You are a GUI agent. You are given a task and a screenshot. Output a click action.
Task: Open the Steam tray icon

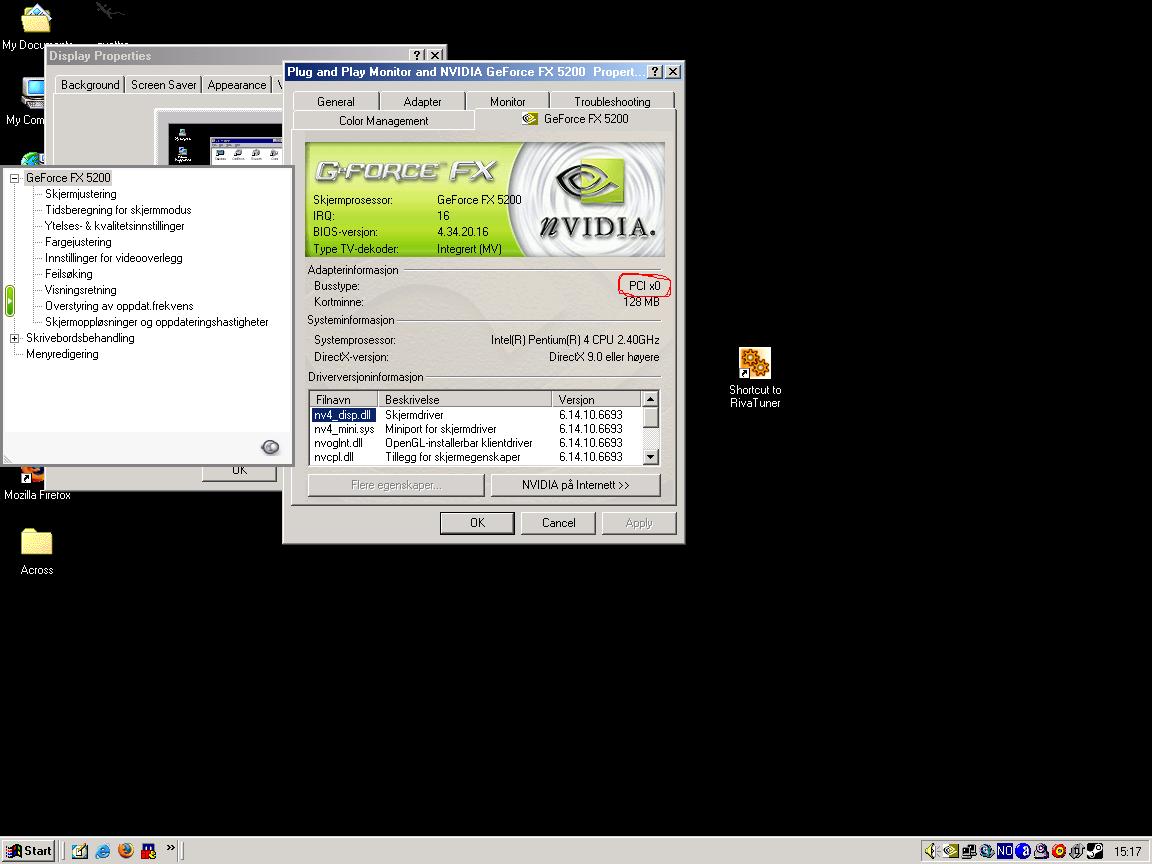[1095, 851]
